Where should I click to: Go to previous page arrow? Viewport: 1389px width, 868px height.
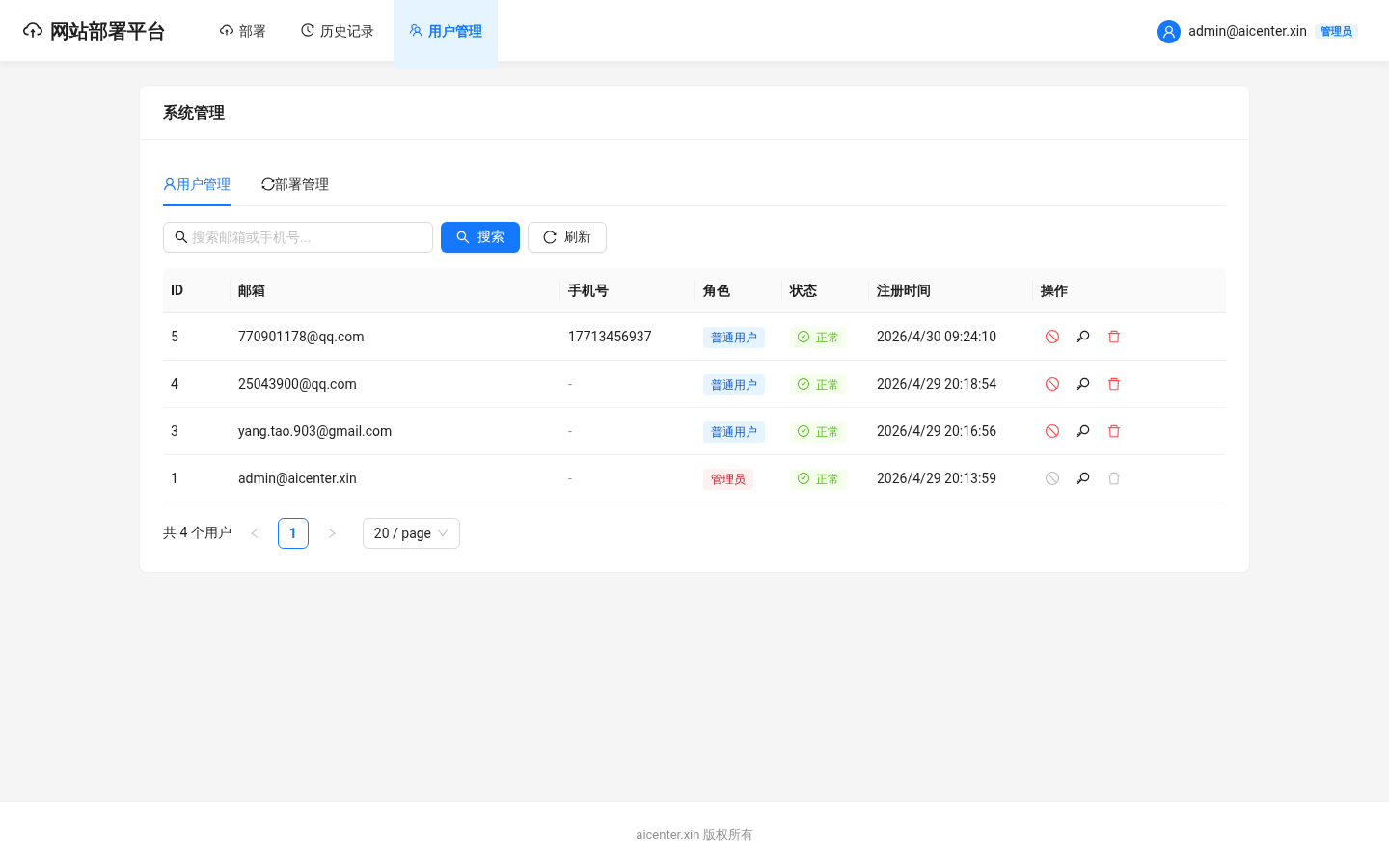(x=255, y=533)
